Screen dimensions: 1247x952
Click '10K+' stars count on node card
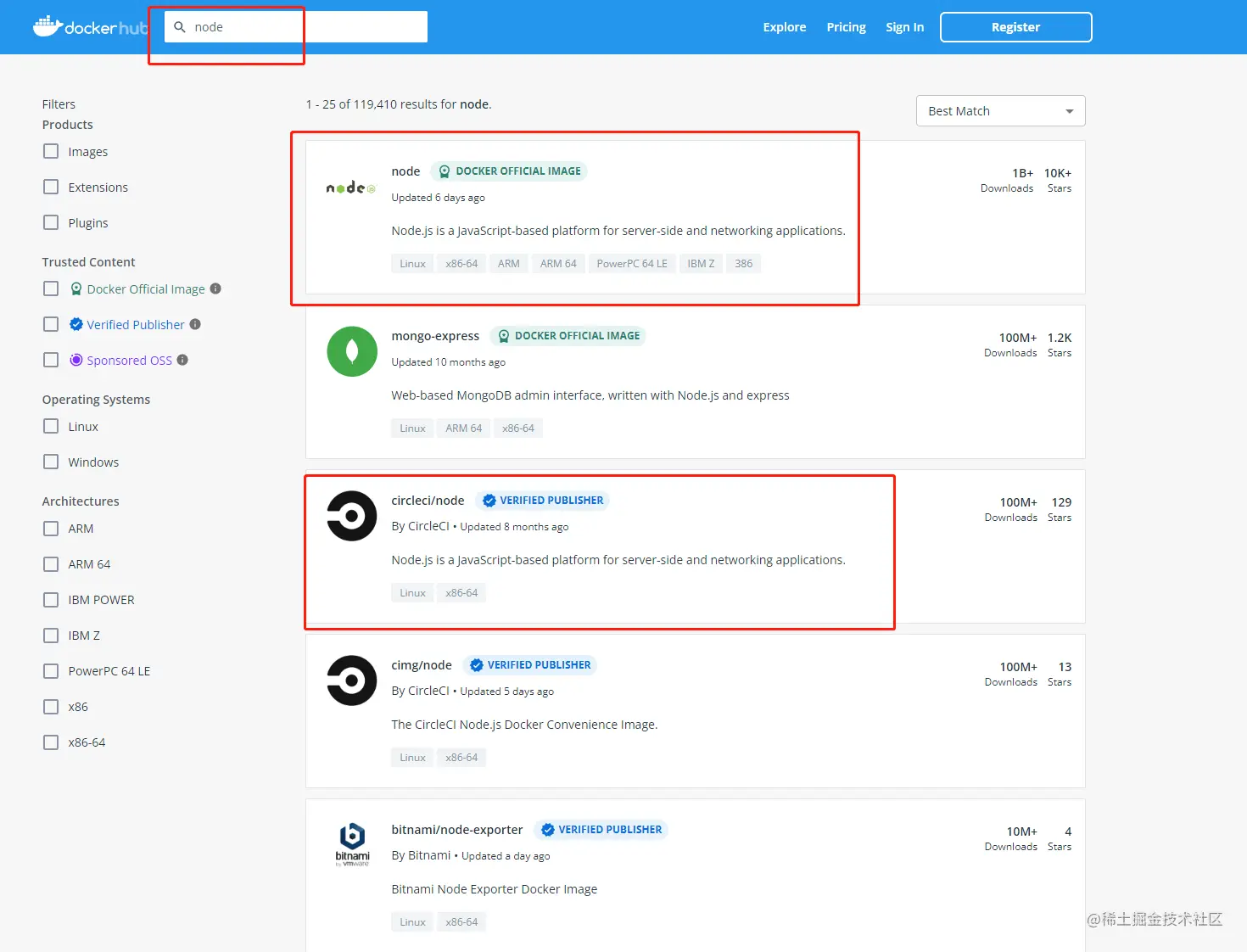pyautogui.click(x=1058, y=173)
